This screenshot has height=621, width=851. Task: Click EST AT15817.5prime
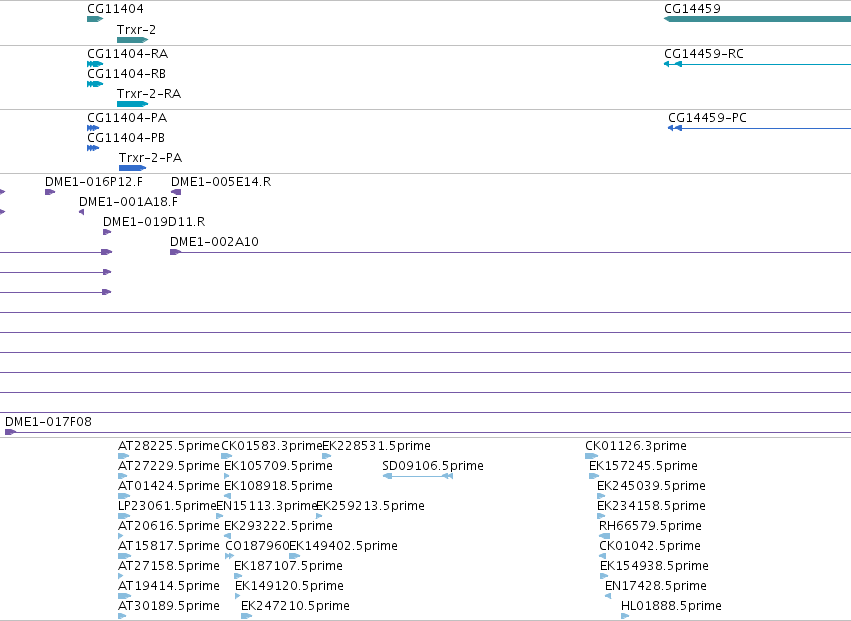click(x=169, y=547)
